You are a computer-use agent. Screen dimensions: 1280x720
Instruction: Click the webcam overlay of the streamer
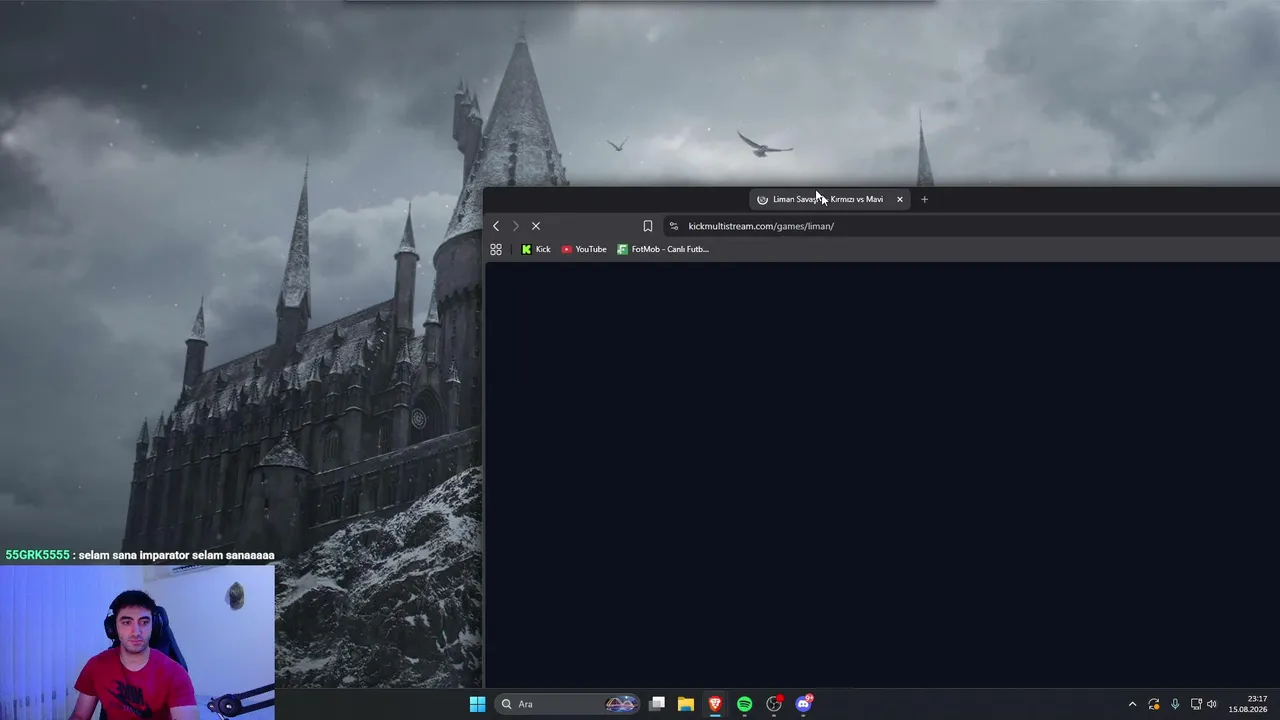pos(137,642)
